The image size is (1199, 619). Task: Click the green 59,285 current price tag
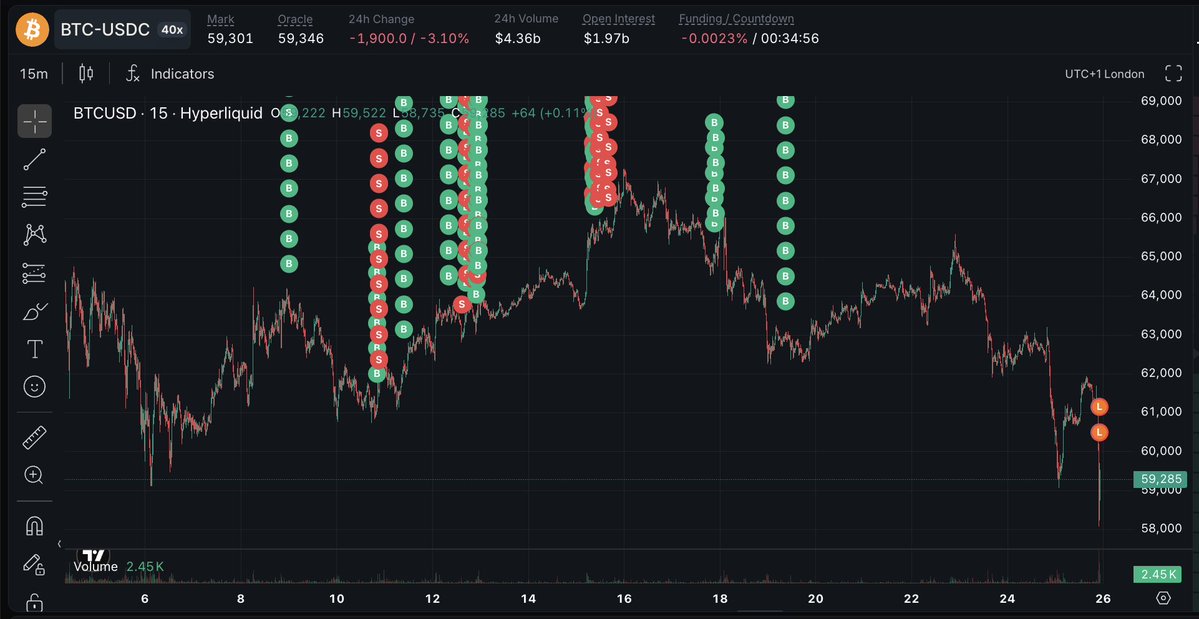pos(1160,479)
